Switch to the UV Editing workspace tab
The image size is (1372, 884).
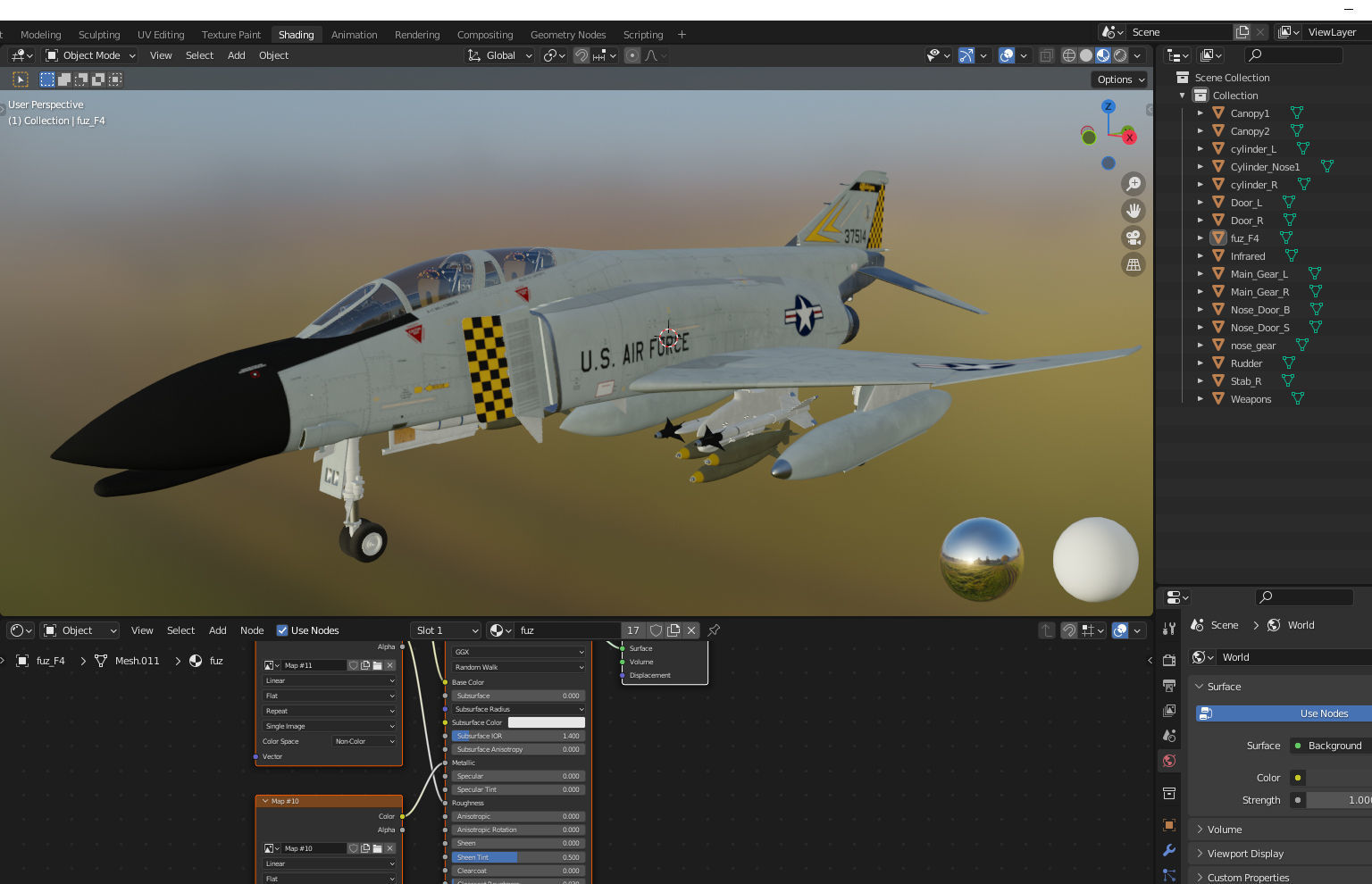[161, 35]
